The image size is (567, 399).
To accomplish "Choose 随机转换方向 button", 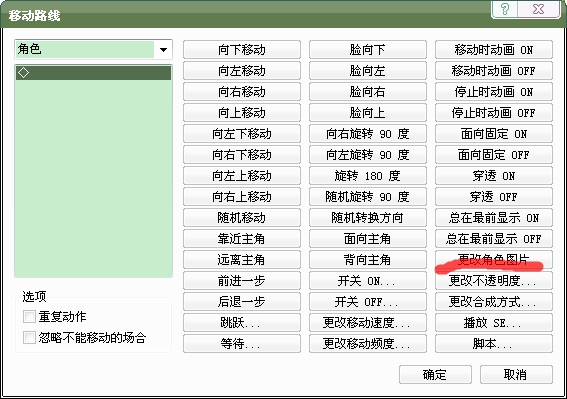I will (x=368, y=217).
